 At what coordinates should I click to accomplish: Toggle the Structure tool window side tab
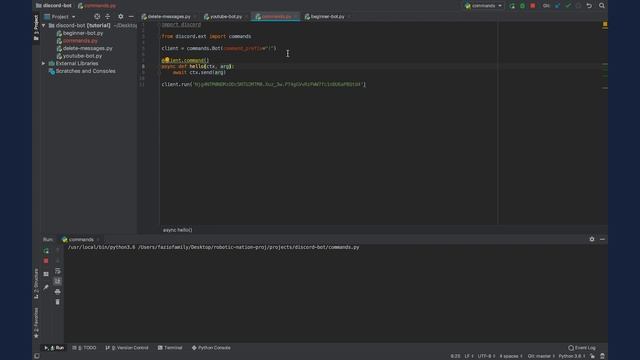(36, 283)
